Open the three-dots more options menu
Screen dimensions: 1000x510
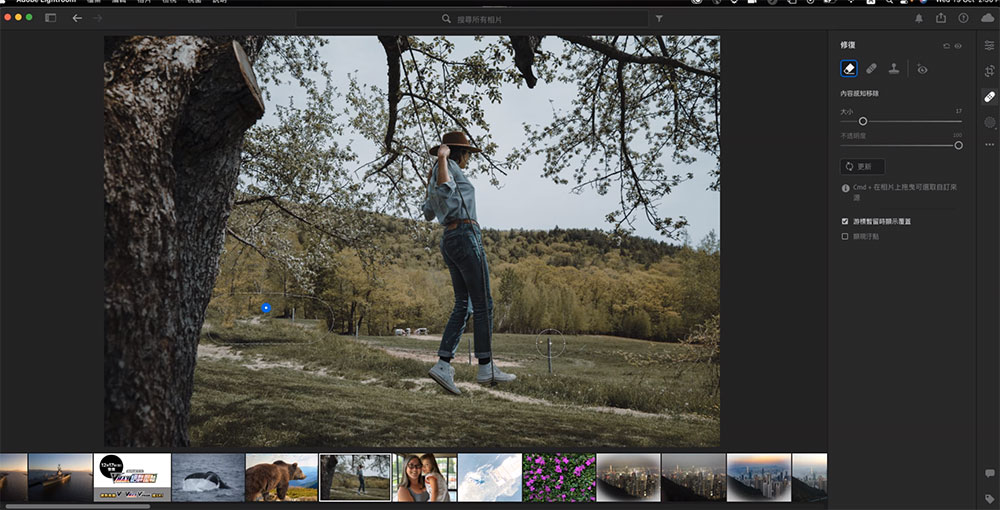point(989,144)
